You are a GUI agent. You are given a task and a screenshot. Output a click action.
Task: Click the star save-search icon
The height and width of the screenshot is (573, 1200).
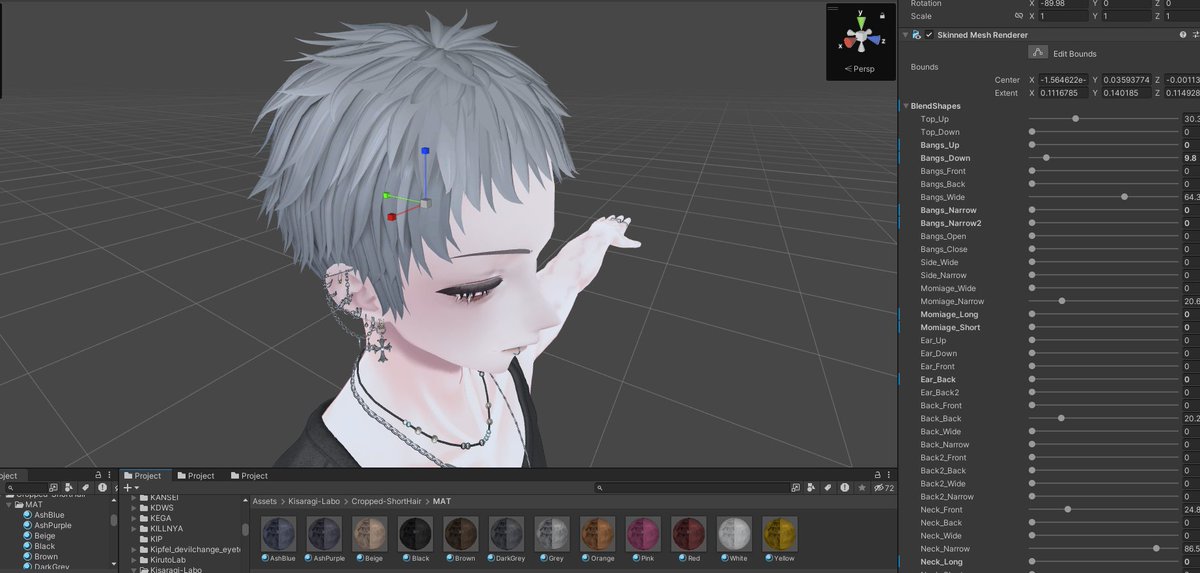862,488
